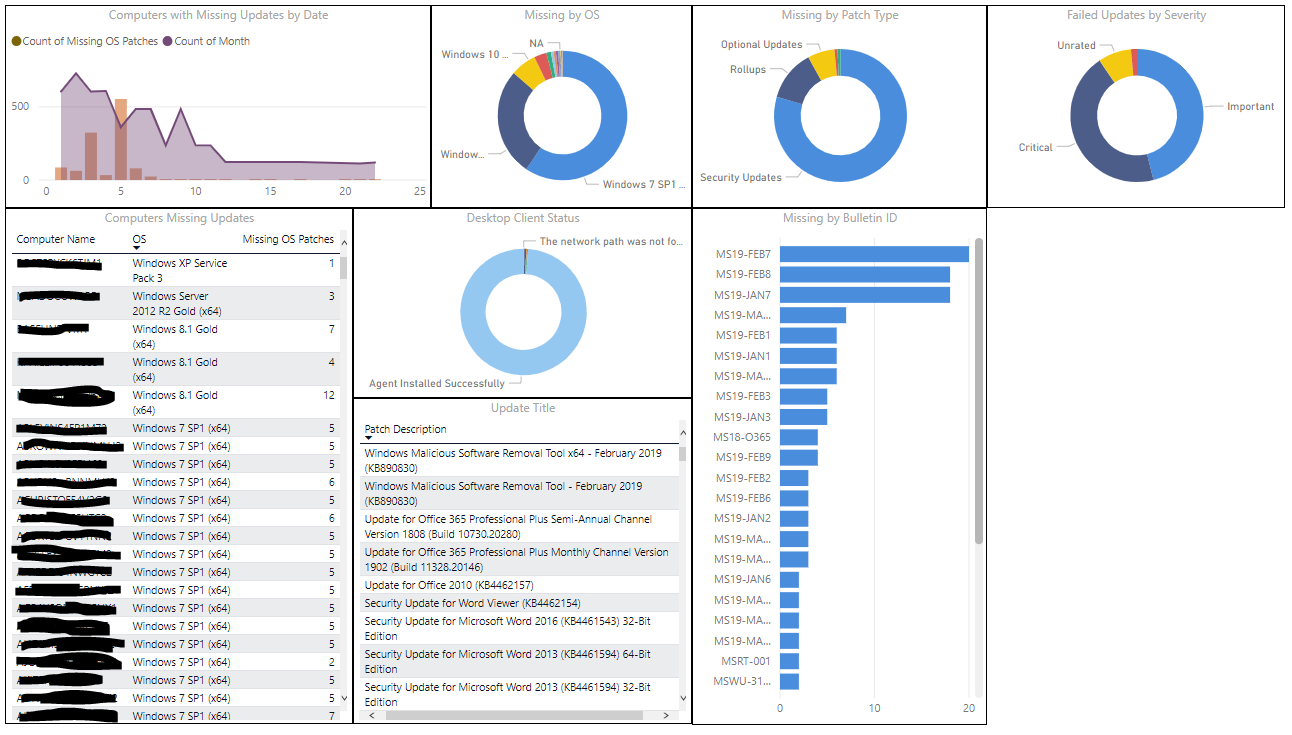Click the Failed Updates by Severity title
This screenshot has height=735, width=1292.
1136,15
